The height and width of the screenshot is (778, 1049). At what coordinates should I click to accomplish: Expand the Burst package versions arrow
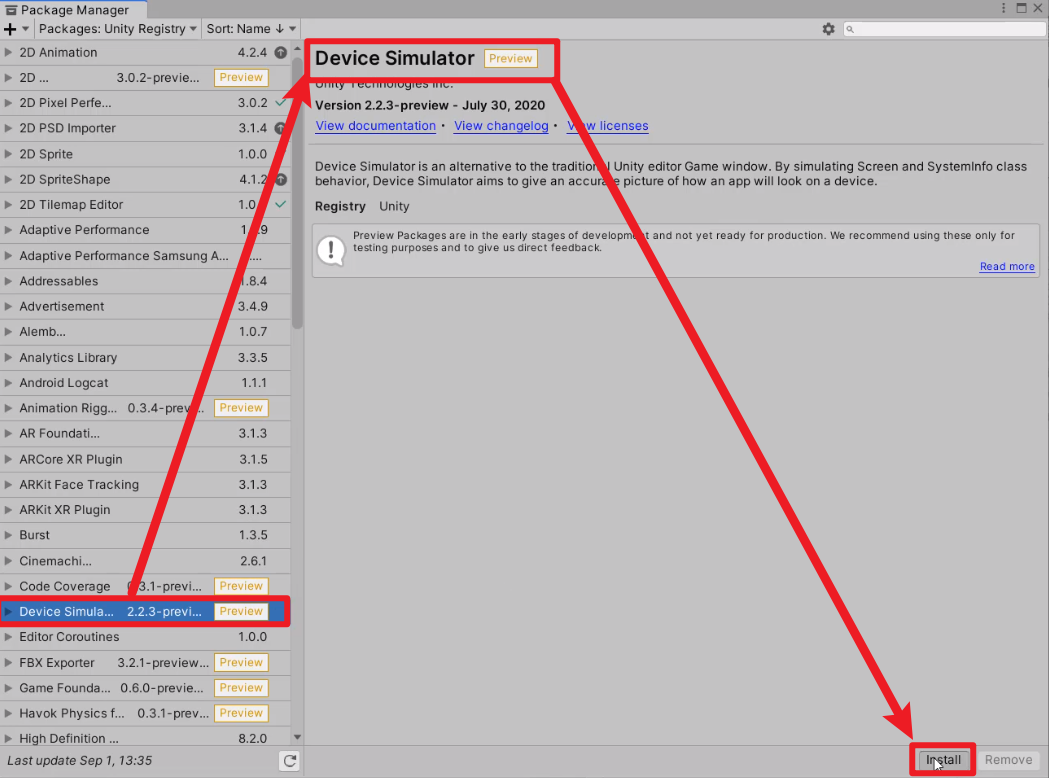click(9, 535)
